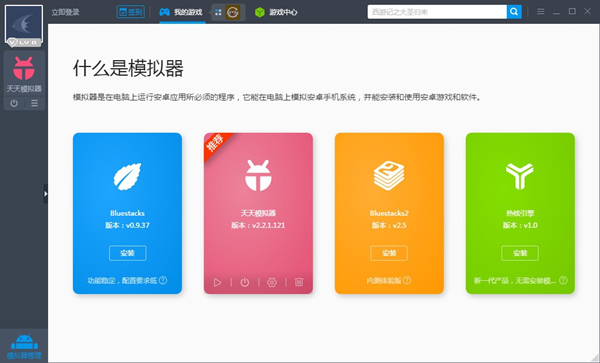Shut down 天天模拟器 via card power icon
Image resolution: width=600 pixels, height=363 pixels.
click(x=245, y=283)
